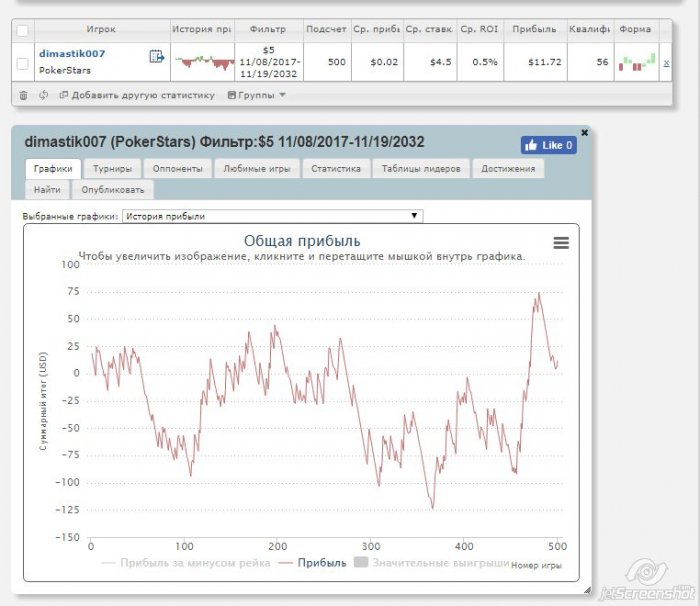700x606 pixels.
Task: Tick the header select-all checkbox
Action: (22, 30)
